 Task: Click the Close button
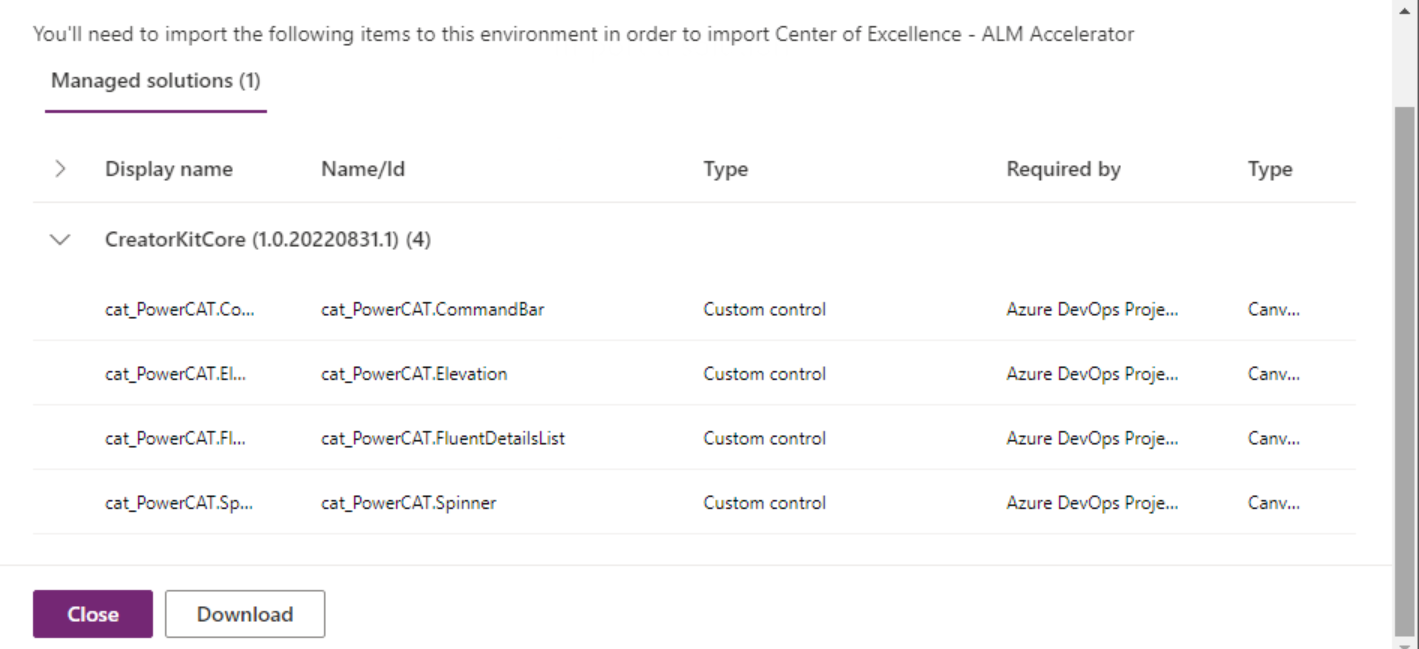pyautogui.click(x=92, y=613)
